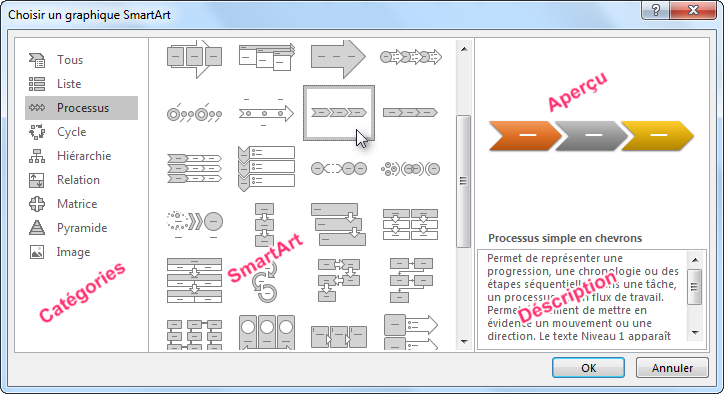Image resolution: width=724 pixels, height=394 pixels.
Task: Choose the simple chevron process layout
Action: pos(339,113)
